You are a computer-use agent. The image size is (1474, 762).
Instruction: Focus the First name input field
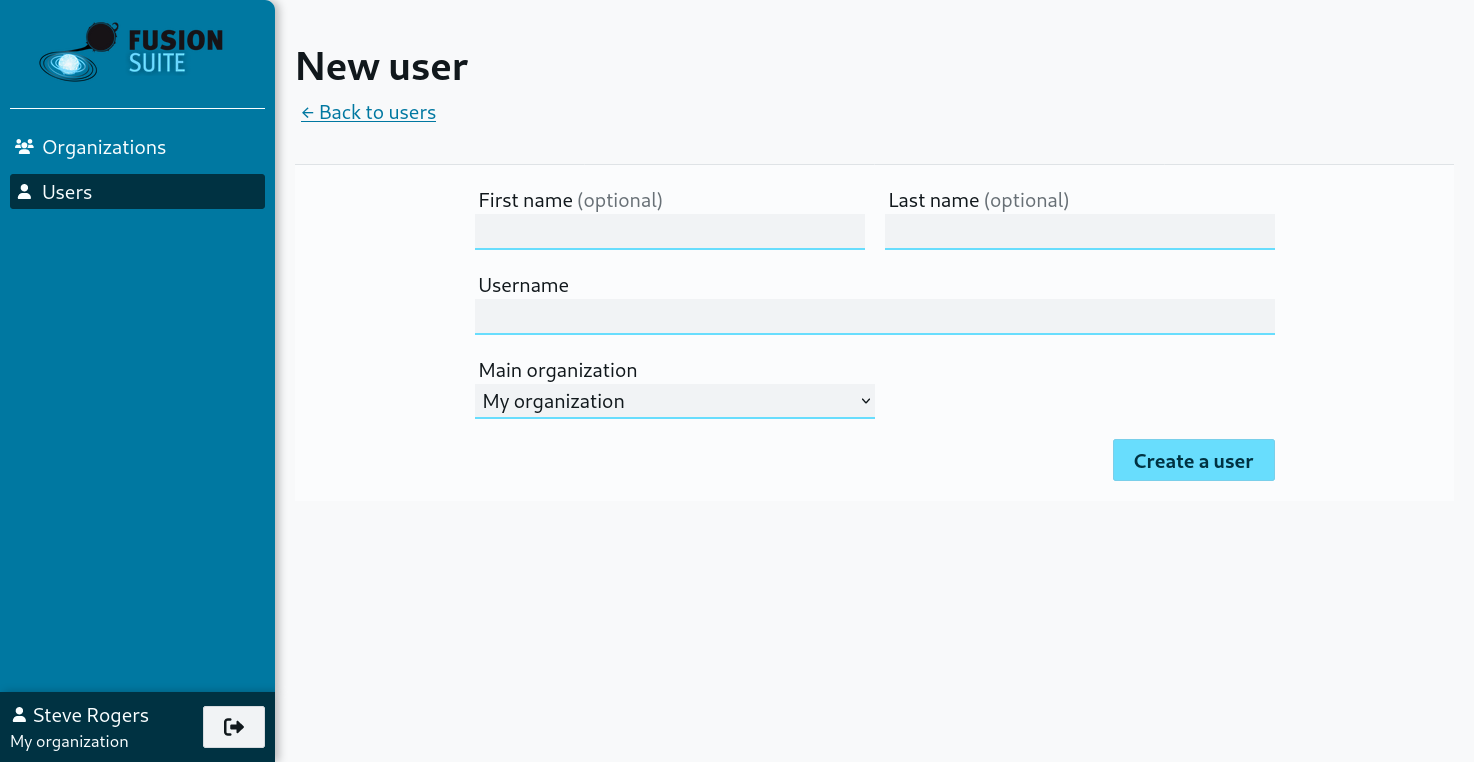pyautogui.click(x=669, y=231)
